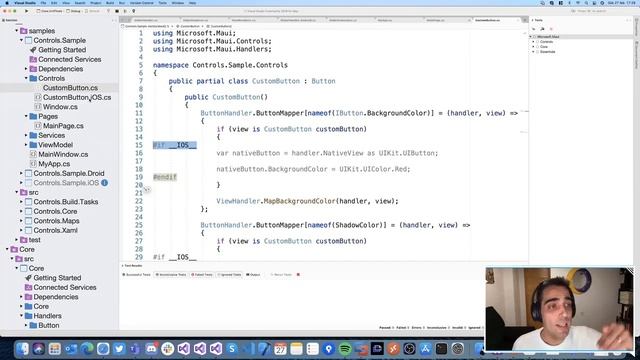
Task: Open MainPage.cs under Pages
Action: [63, 126]
